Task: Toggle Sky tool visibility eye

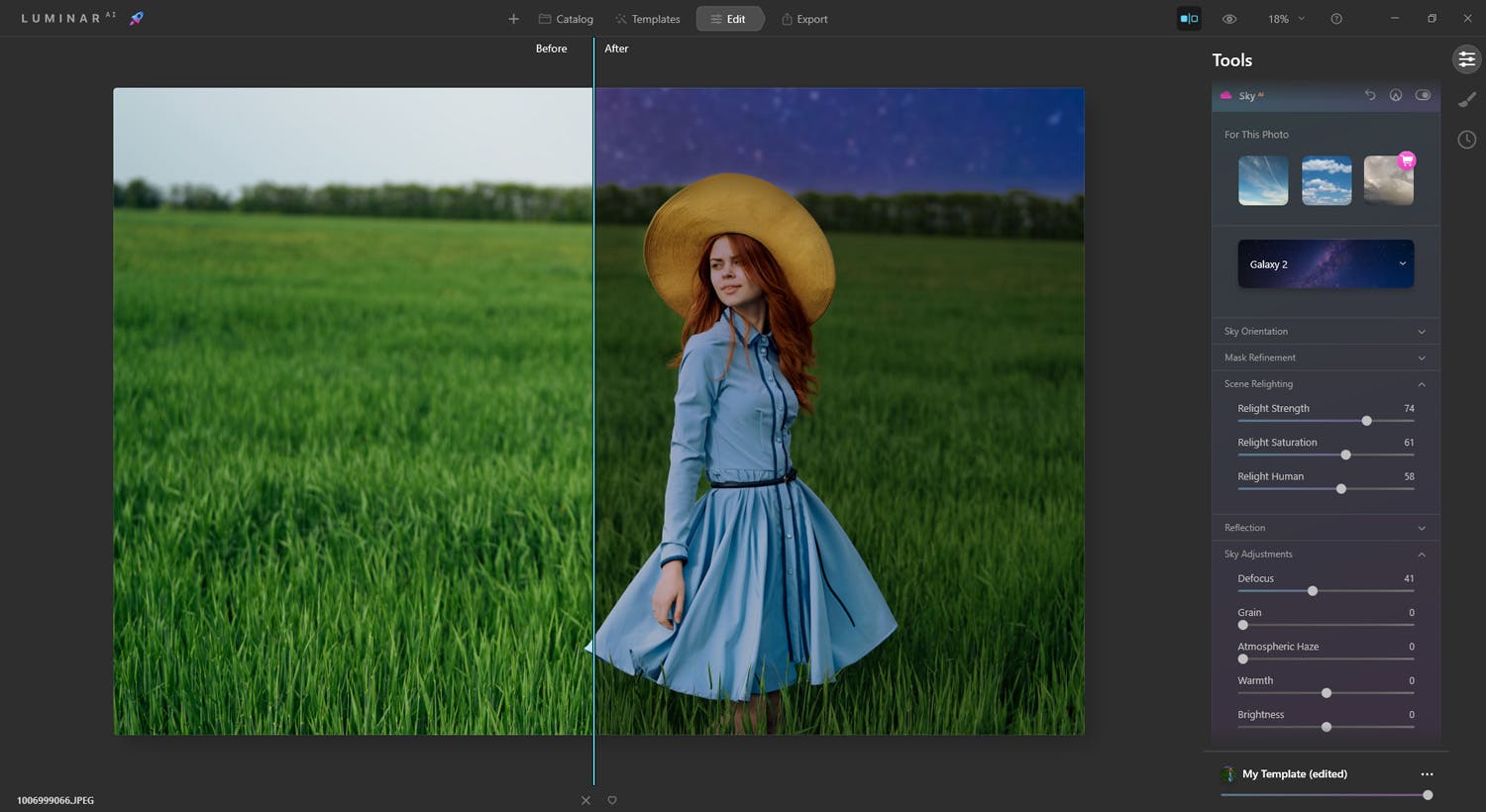Action: (x=1423, y=95)
